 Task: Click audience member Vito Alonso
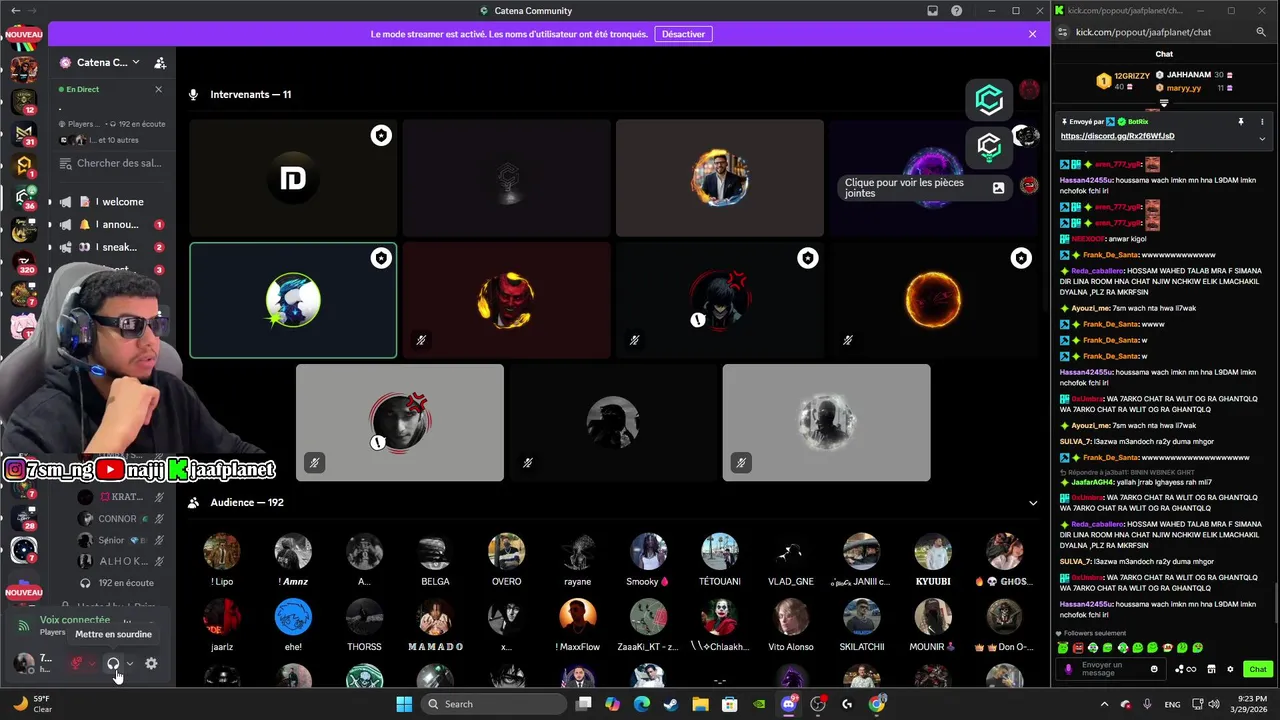click(x=790, y=625)
